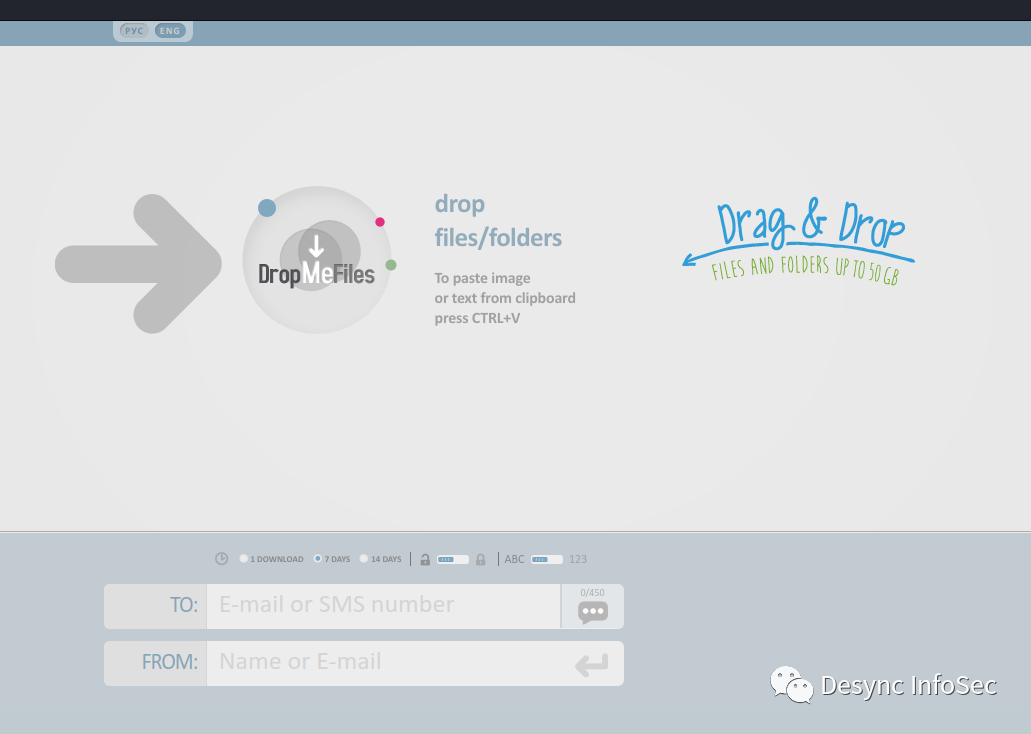1031x734 pixels.
Task: Click the send enter-arrow icon
Action: click(592, 665)
